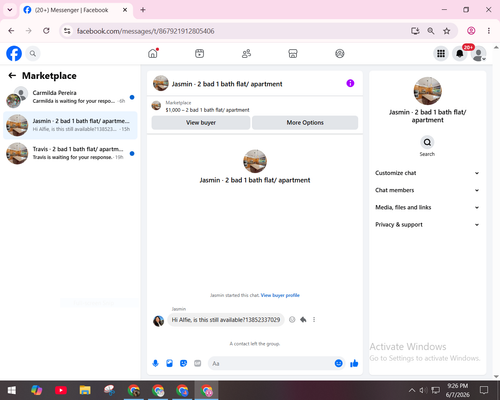Click the conversation header title Jasmin apartment
This screenshot has width=500, height=400.
click(227, 84)
